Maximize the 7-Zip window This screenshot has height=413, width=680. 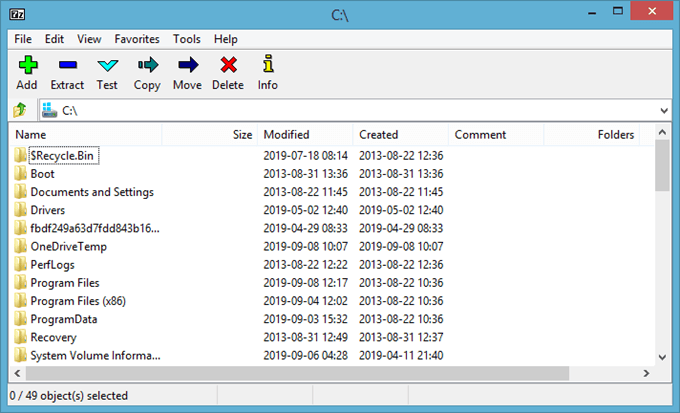click(618, 11)
